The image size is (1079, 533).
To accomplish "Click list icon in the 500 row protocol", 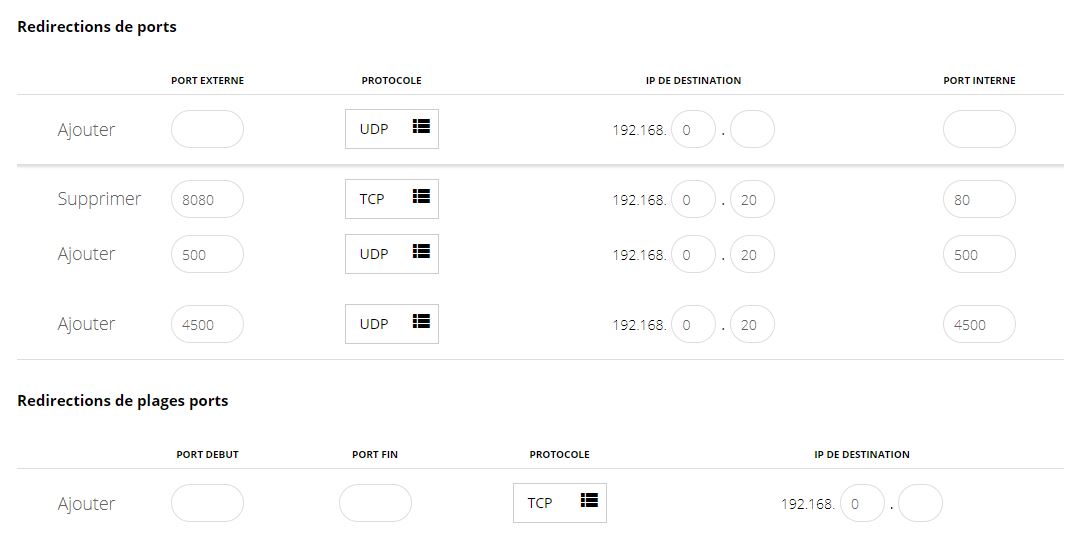I will [421, 253].
